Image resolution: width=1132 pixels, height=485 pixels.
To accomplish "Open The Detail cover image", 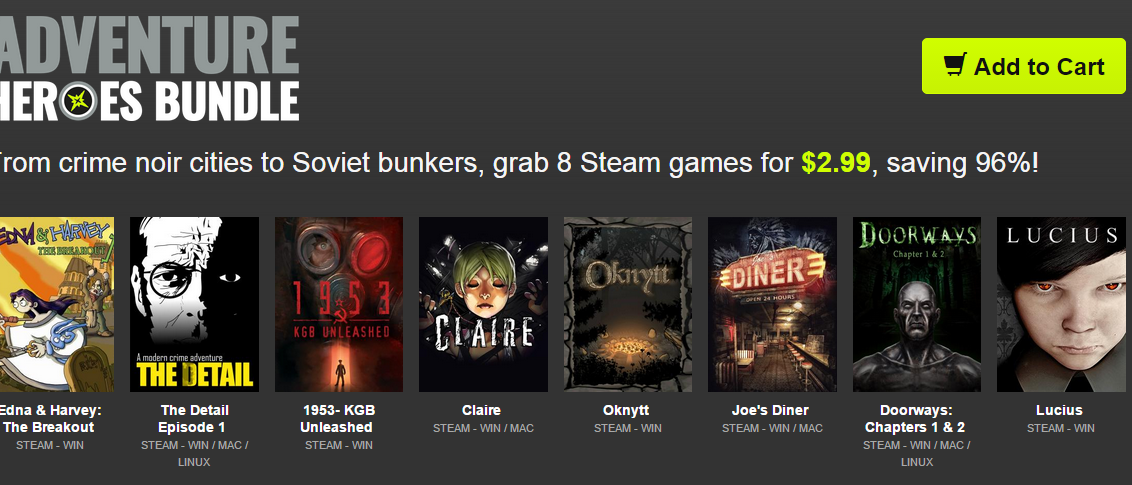I will 194,305.
